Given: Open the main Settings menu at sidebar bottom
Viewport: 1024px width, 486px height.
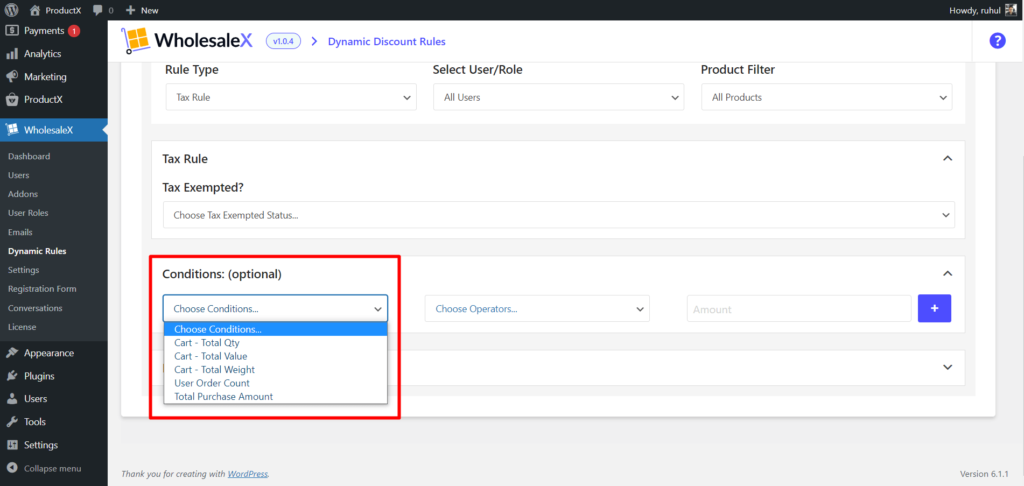Looking at the screenshot, I should (x=41, y=445).
